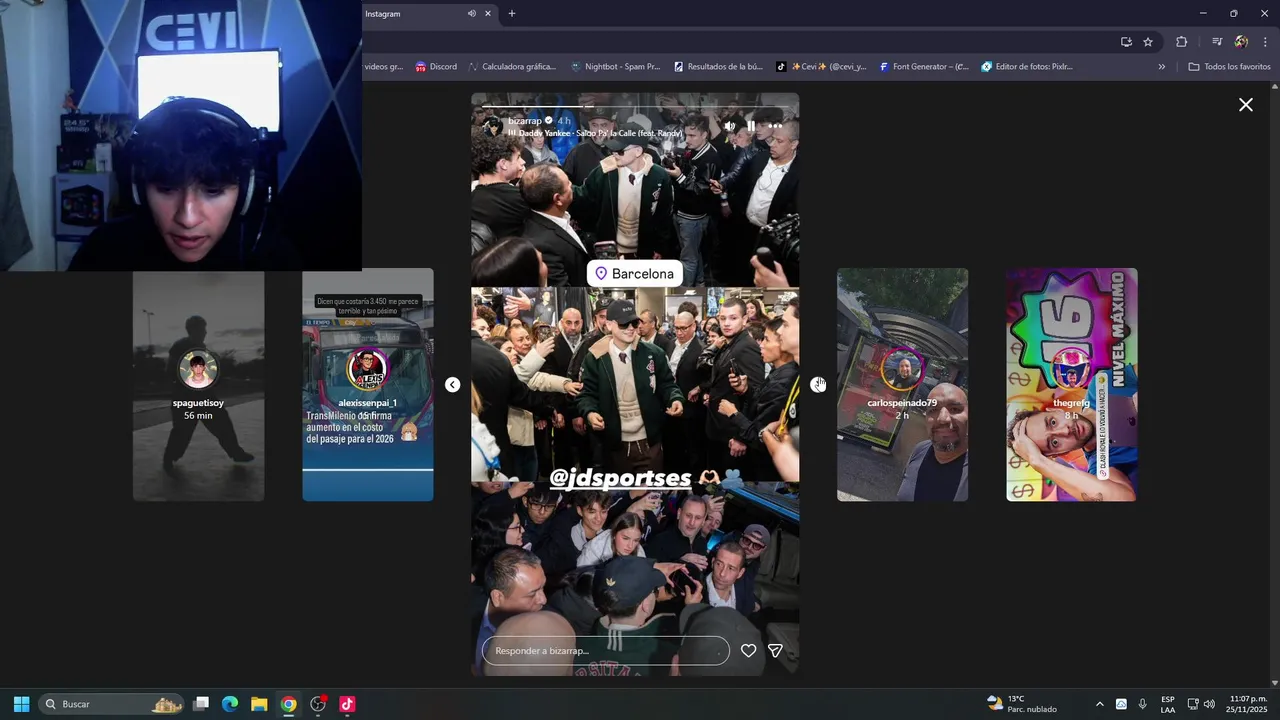
Task: Go to the previous story
Action: pos(453,385)
